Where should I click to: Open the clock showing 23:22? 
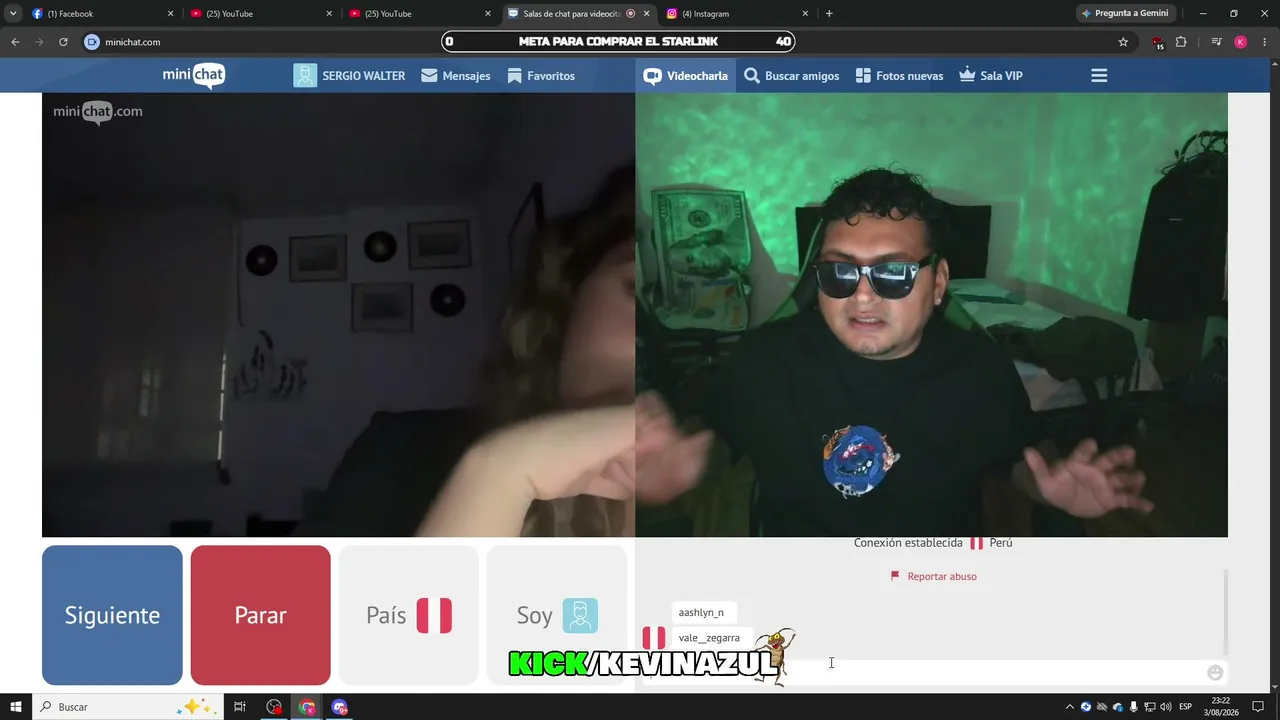point(1221,707)
